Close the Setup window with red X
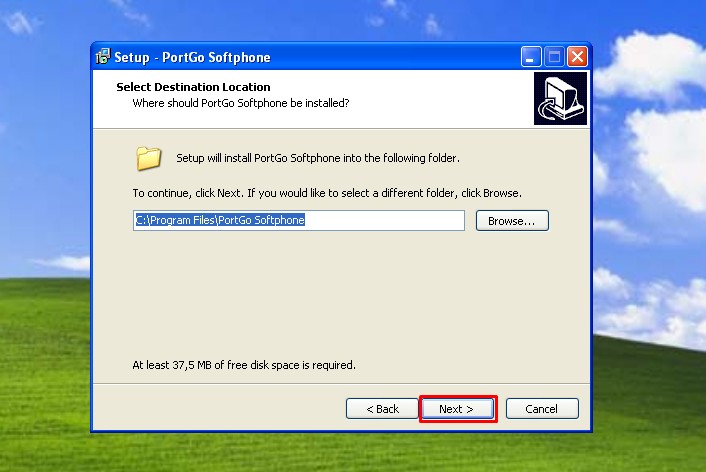This screenshot has height=472, width=706. pyautogui.click(x=577, y=57)
